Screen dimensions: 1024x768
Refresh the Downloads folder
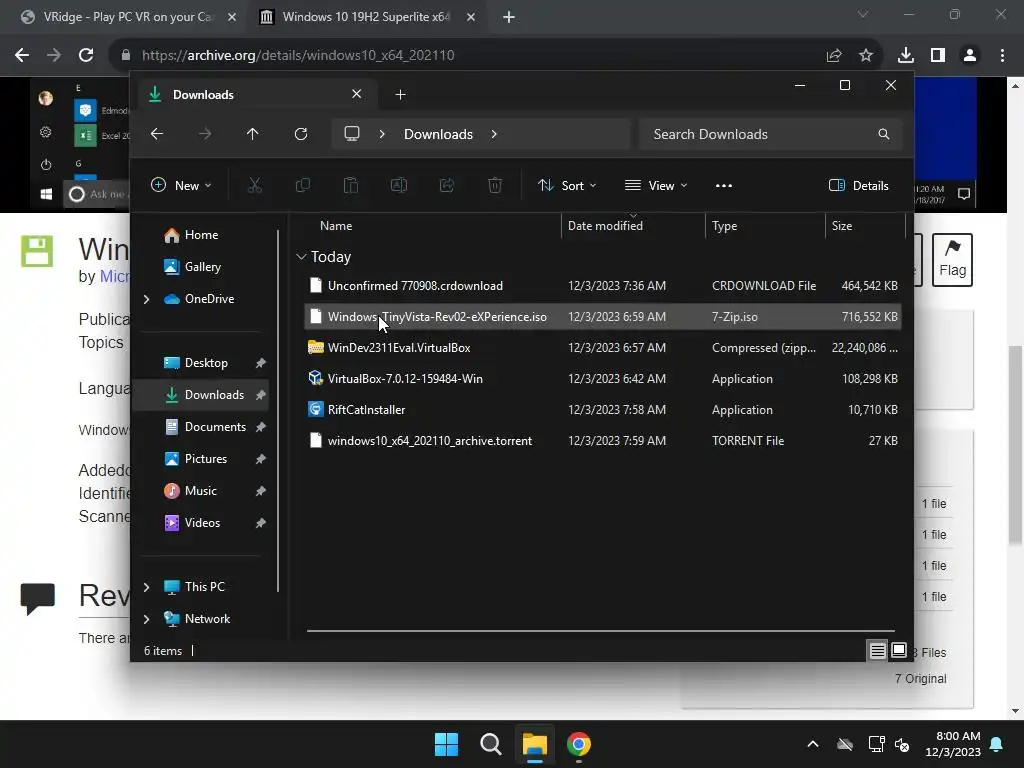301,134
